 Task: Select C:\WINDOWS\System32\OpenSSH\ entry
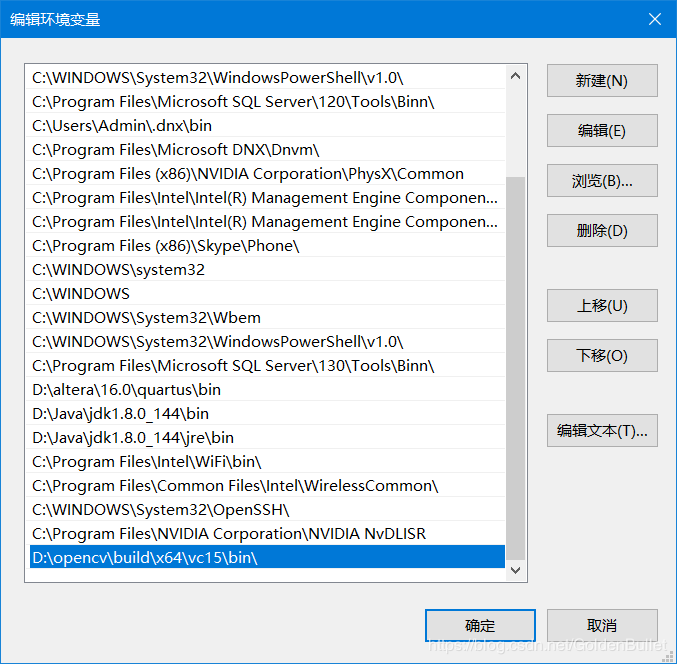267,509
